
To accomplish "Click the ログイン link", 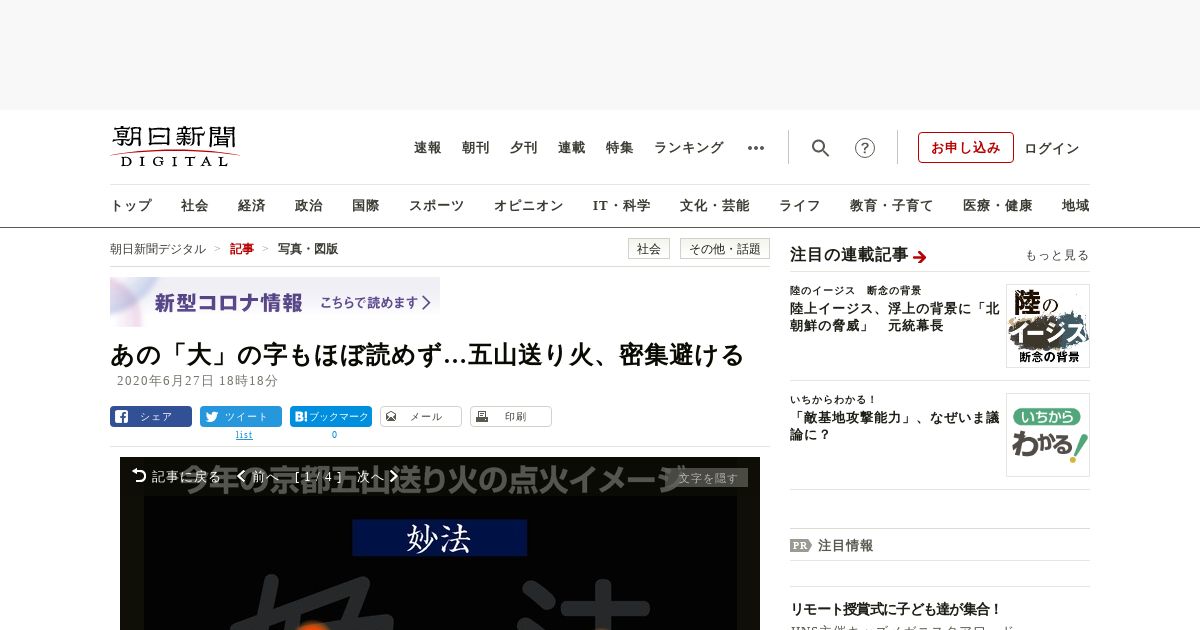I will point(1052,148).
